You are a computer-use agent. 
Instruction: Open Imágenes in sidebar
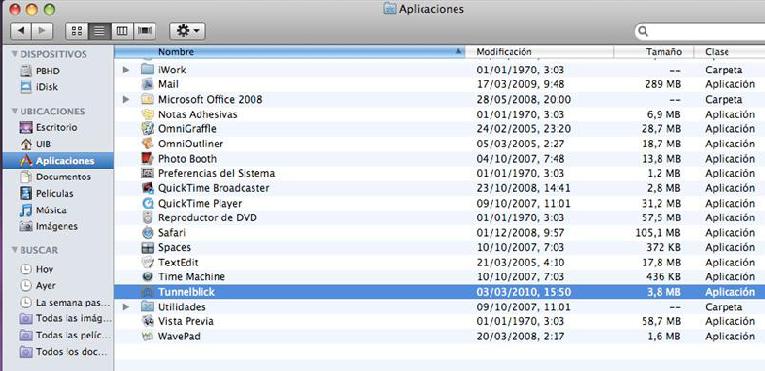49,227
